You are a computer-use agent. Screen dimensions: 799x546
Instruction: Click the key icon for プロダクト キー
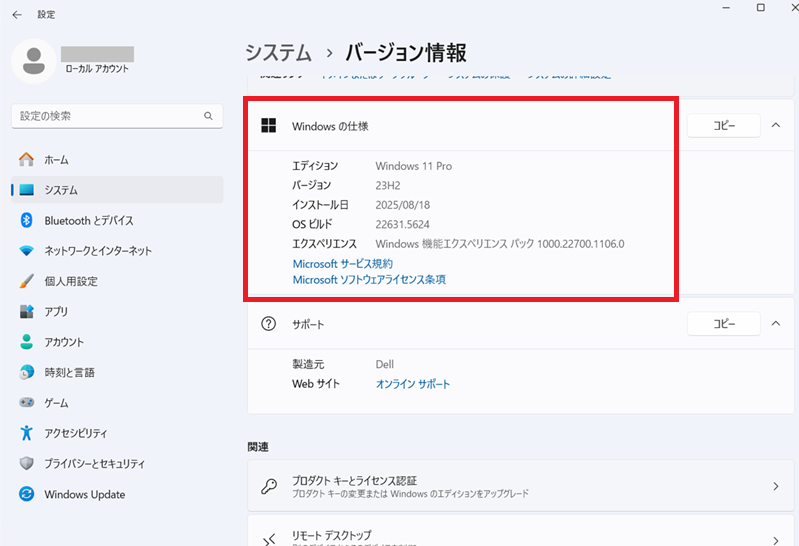(x=269, y=486)
